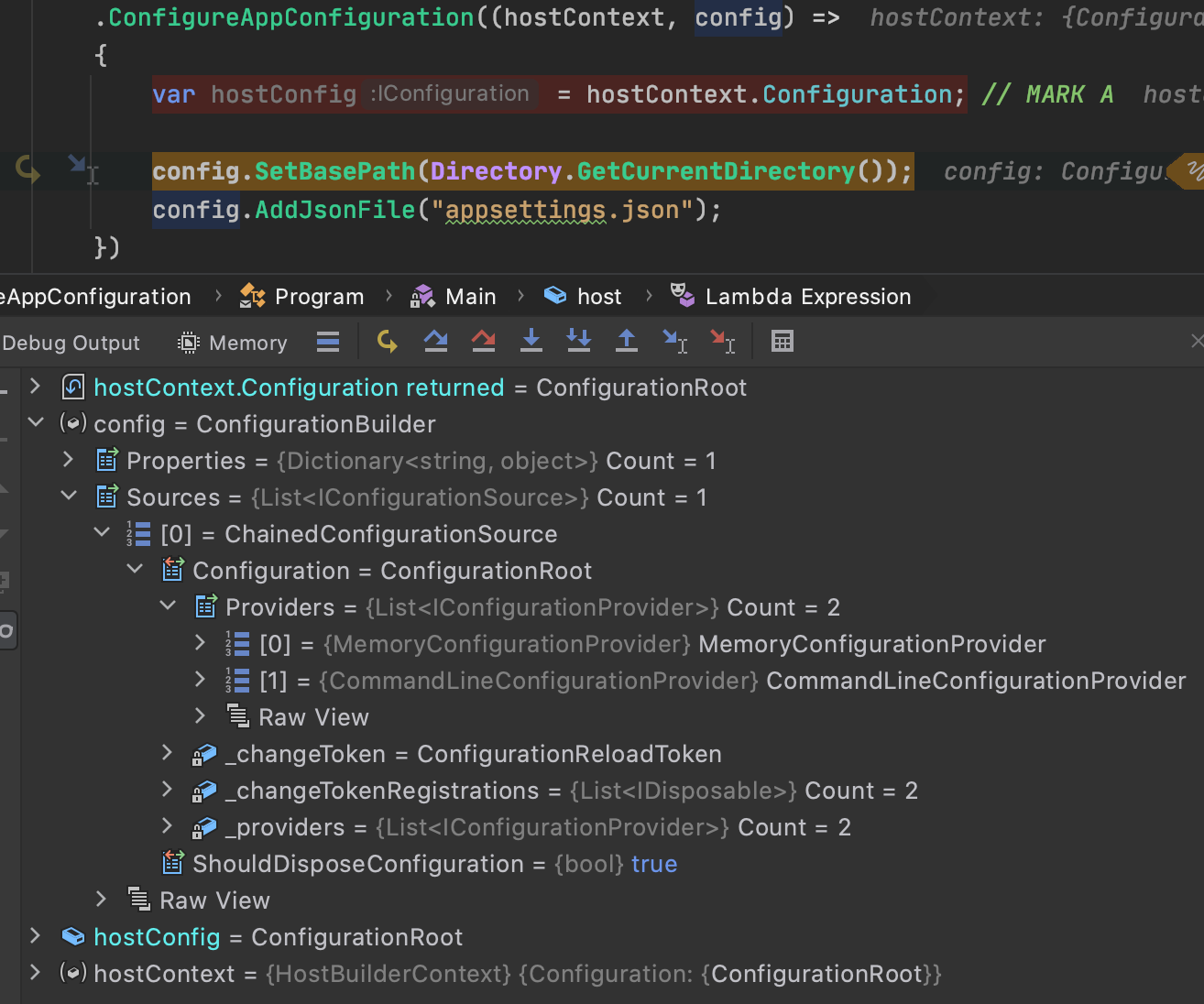The height and width of the screenshot is (1004, 1204).
Task: Click the double-arrow Step Into variant icon
Action: (x=578, y=341)
